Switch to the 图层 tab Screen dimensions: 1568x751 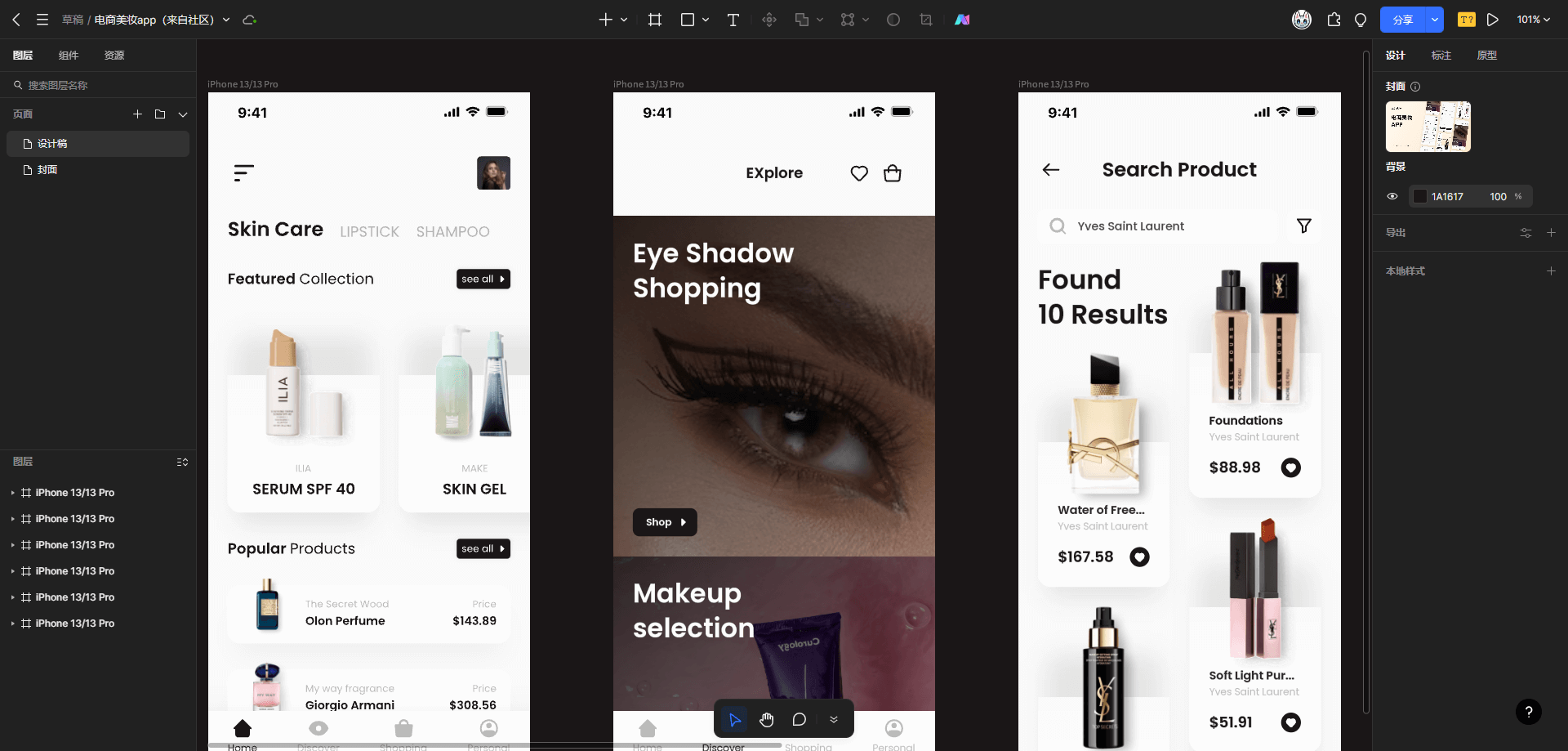tap(23, 56)
